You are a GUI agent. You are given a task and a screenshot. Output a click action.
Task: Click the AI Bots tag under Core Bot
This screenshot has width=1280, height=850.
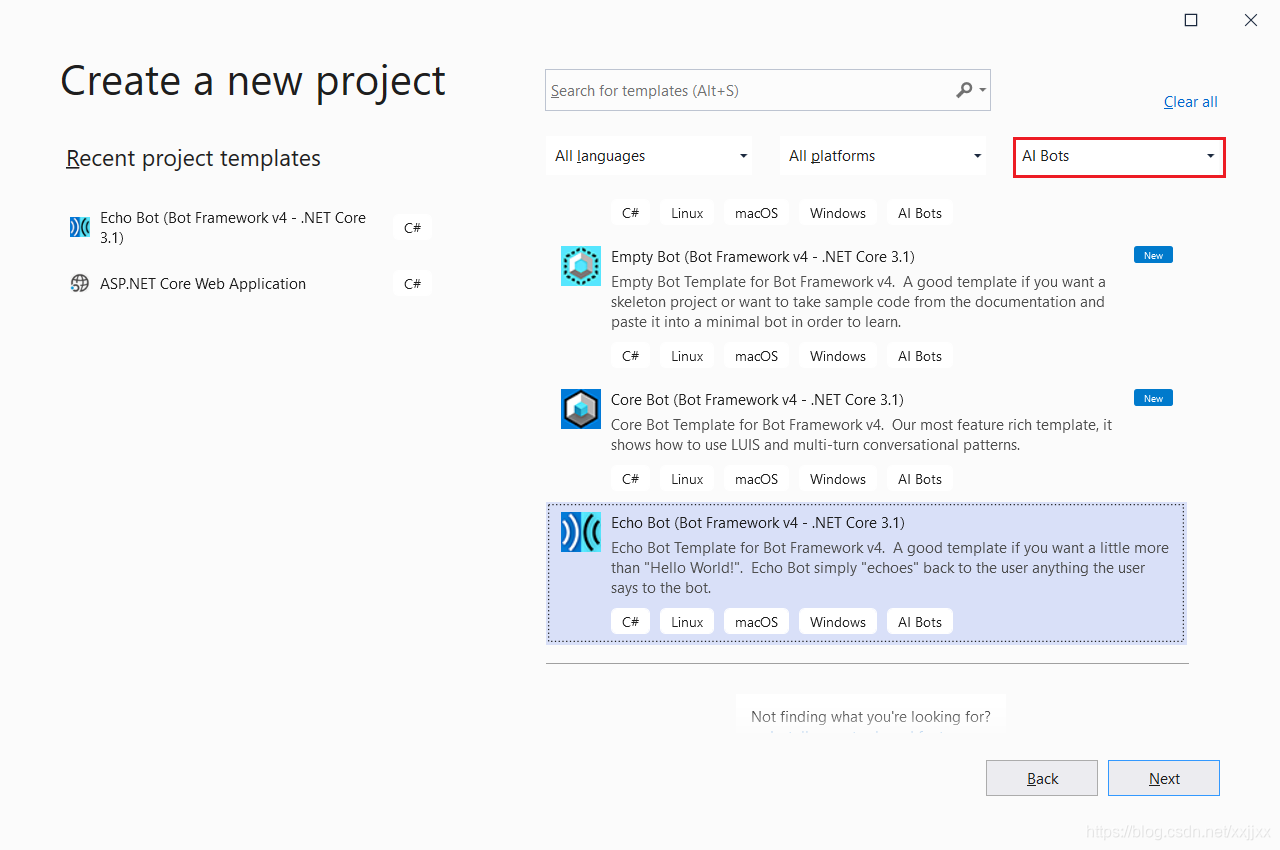coord(920,479)
